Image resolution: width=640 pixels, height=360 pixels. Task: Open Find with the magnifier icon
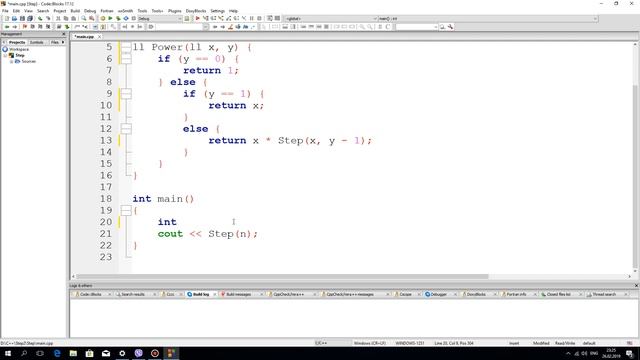pyautogui.click(x=84, y=18)
